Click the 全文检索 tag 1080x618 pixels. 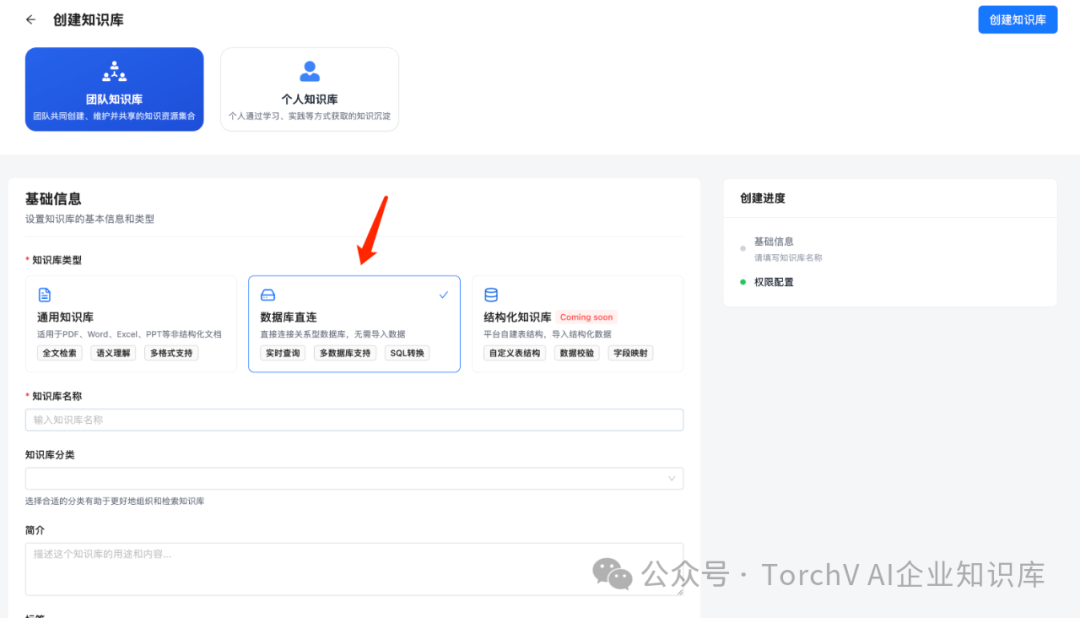click(59, 353)
